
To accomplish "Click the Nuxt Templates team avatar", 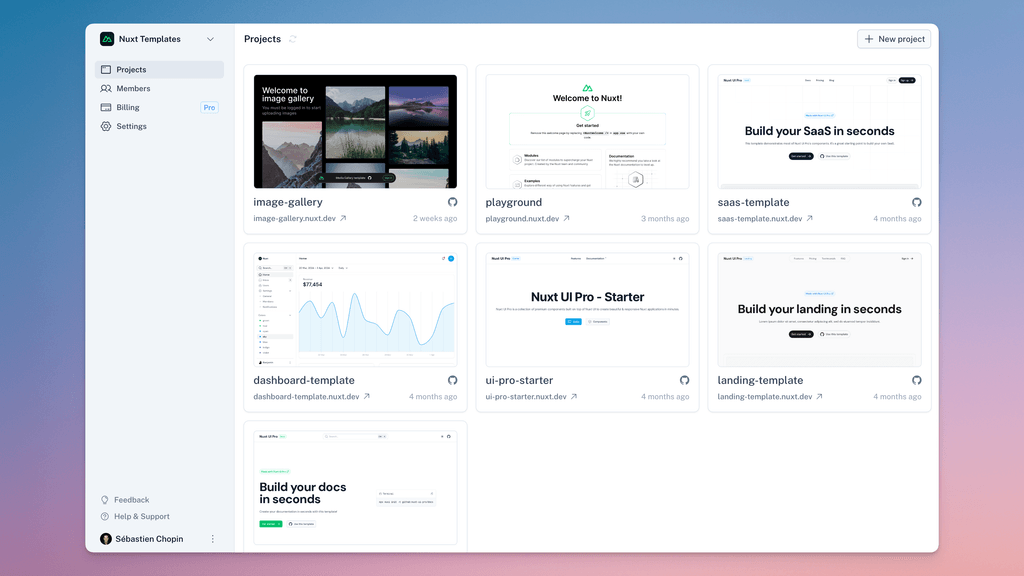I will [x=106, y=38].
